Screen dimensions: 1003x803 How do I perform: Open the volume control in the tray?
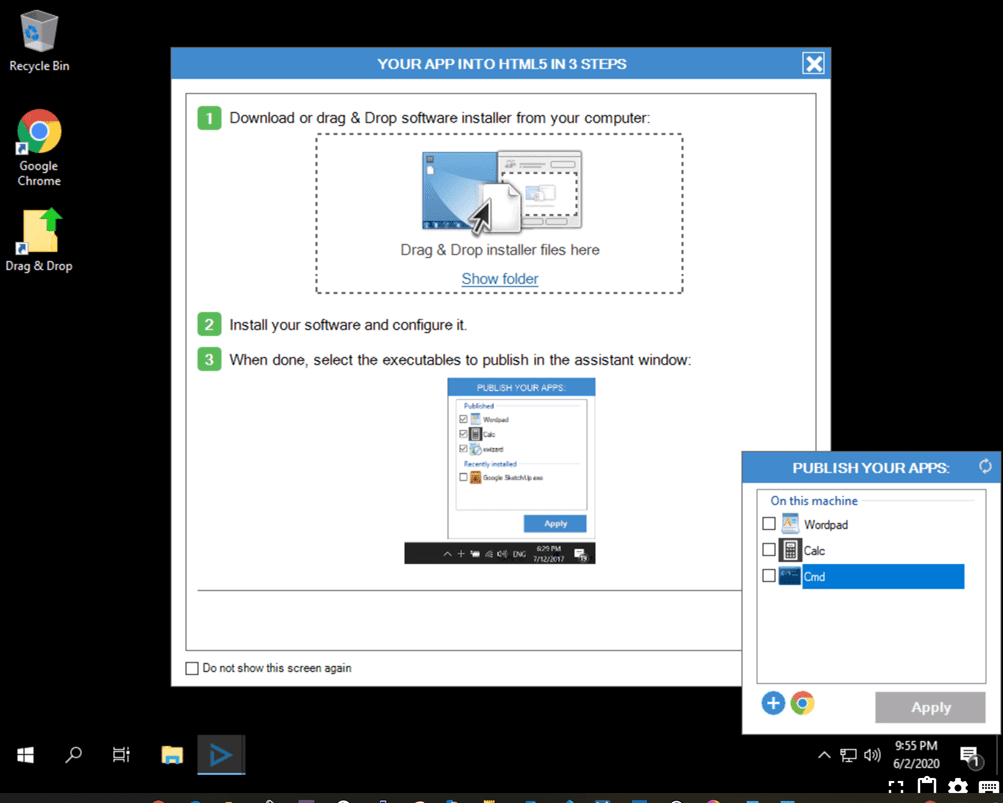point(871,755)
